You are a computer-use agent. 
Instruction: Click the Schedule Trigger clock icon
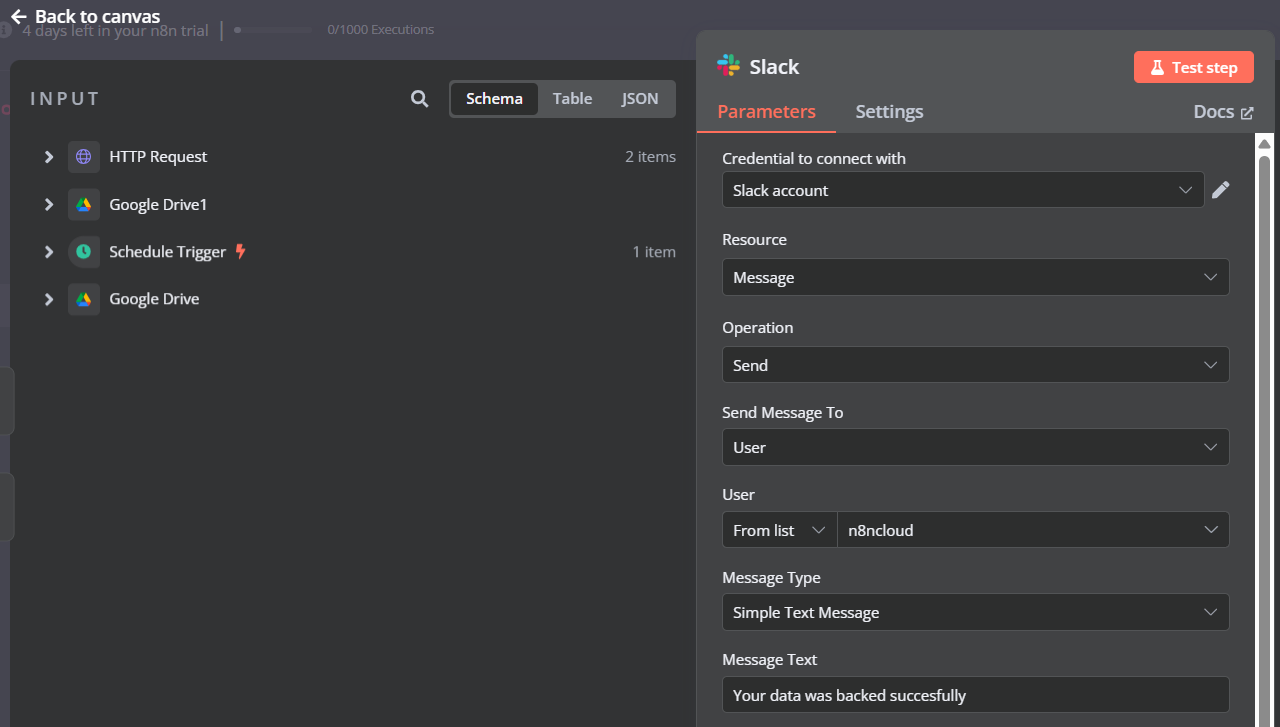83,251
